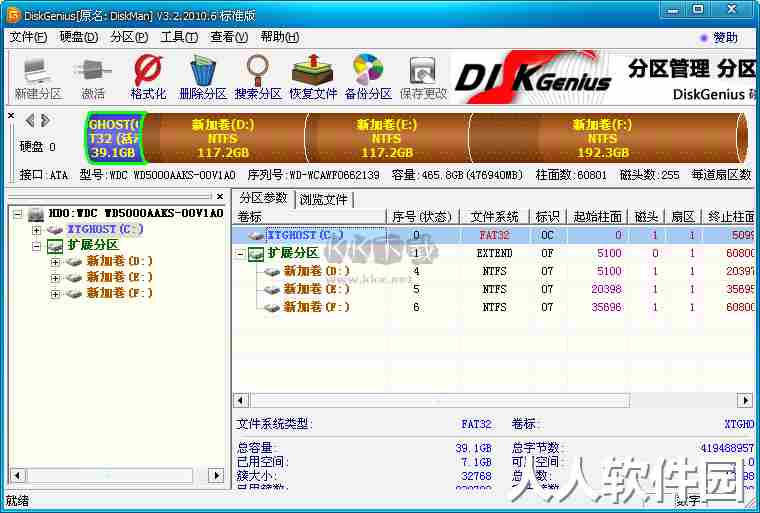Select GHOST 39.1GB partition in disk map
The image size is (760, 513).
click(115, 138)
